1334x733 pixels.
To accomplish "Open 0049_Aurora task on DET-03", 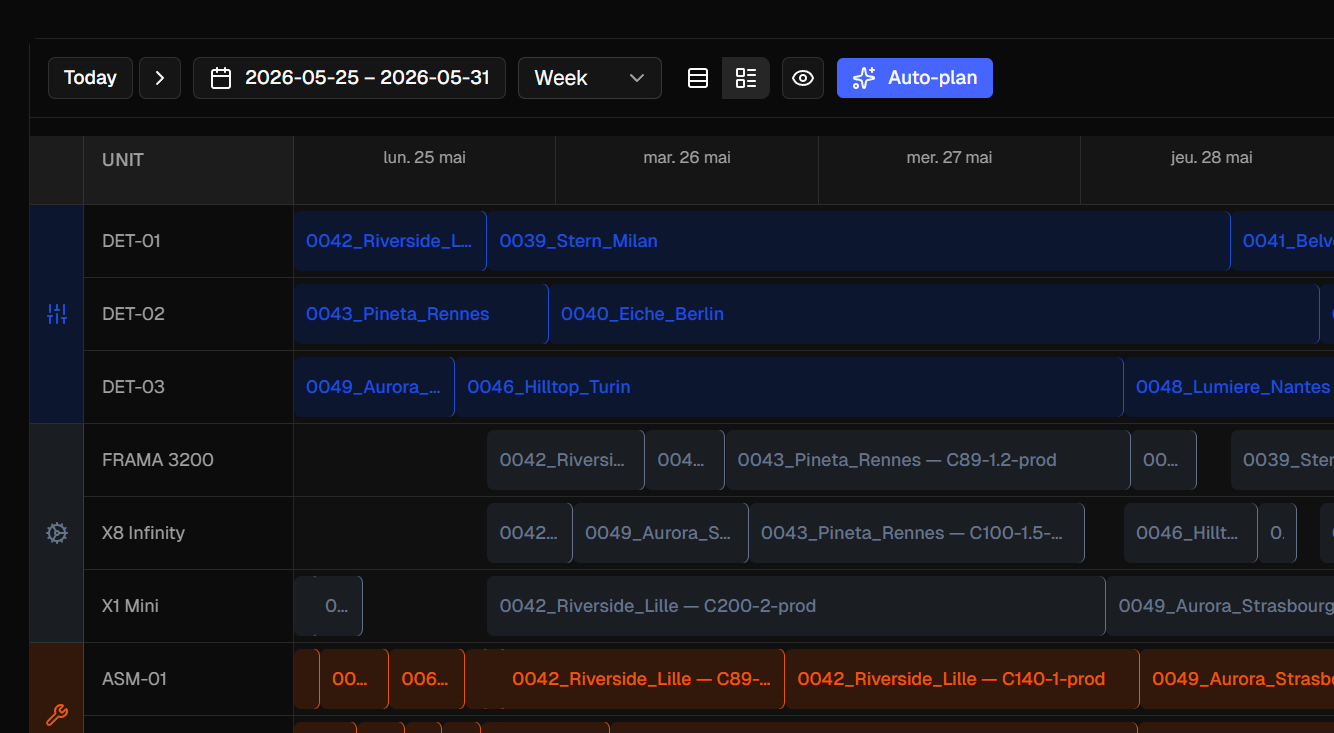I will tap(374, 387).
